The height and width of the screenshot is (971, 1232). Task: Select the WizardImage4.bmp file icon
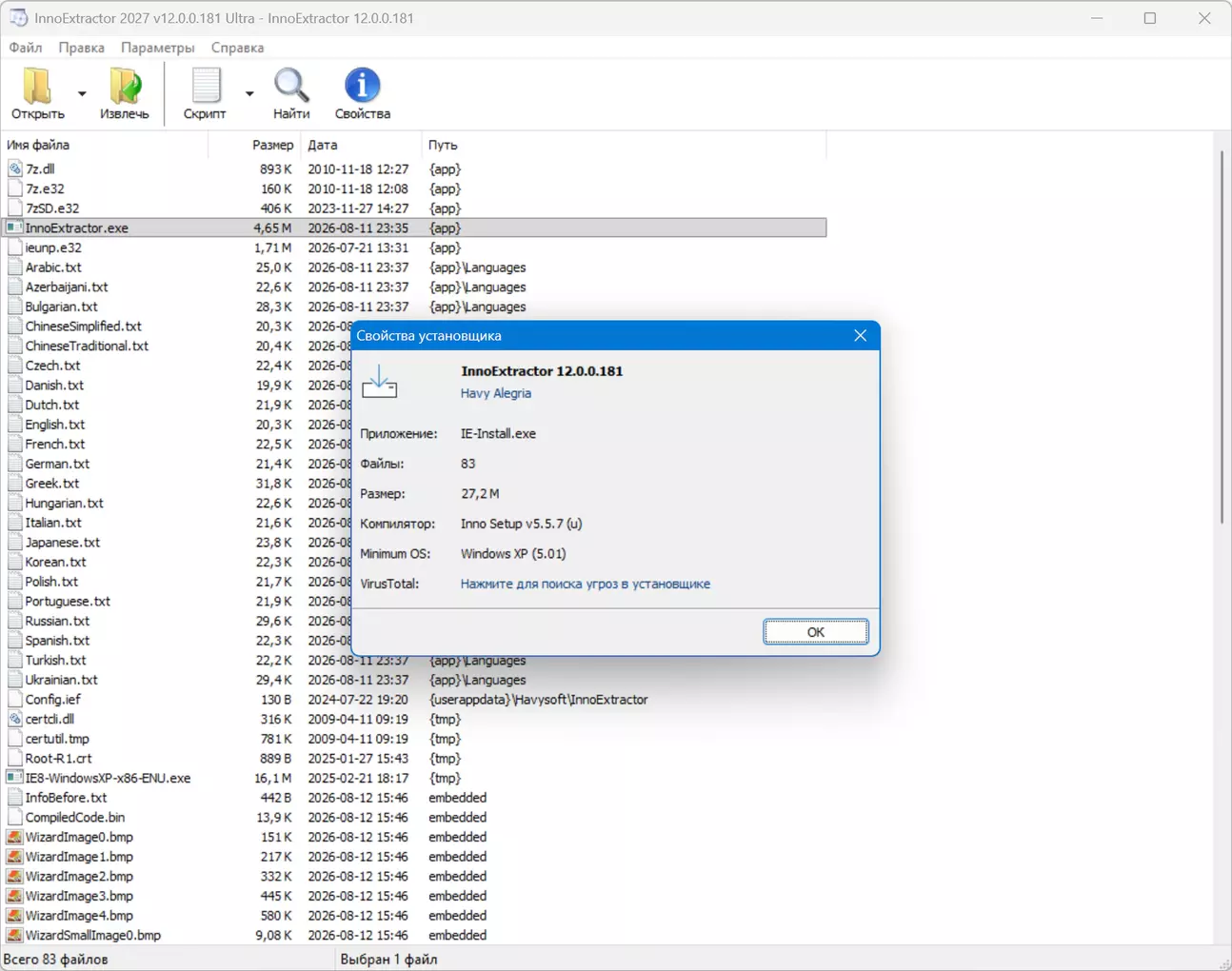15,916
